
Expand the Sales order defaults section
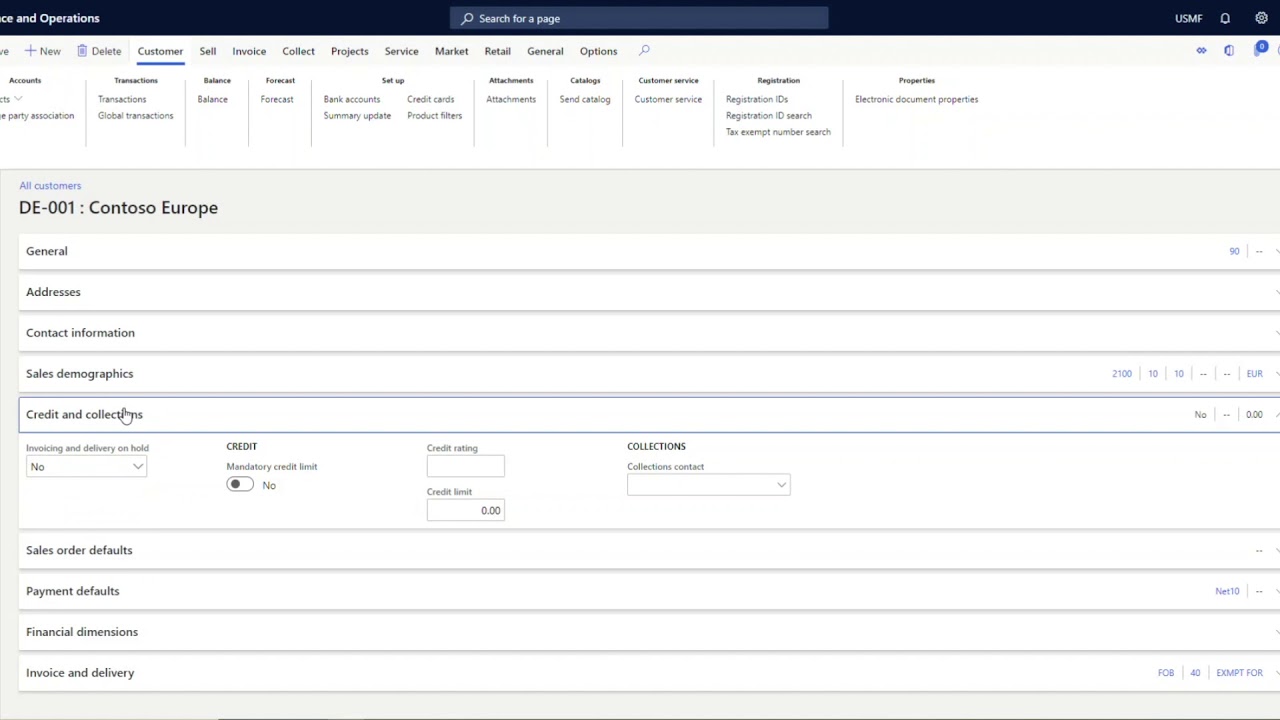coord(649,550)
